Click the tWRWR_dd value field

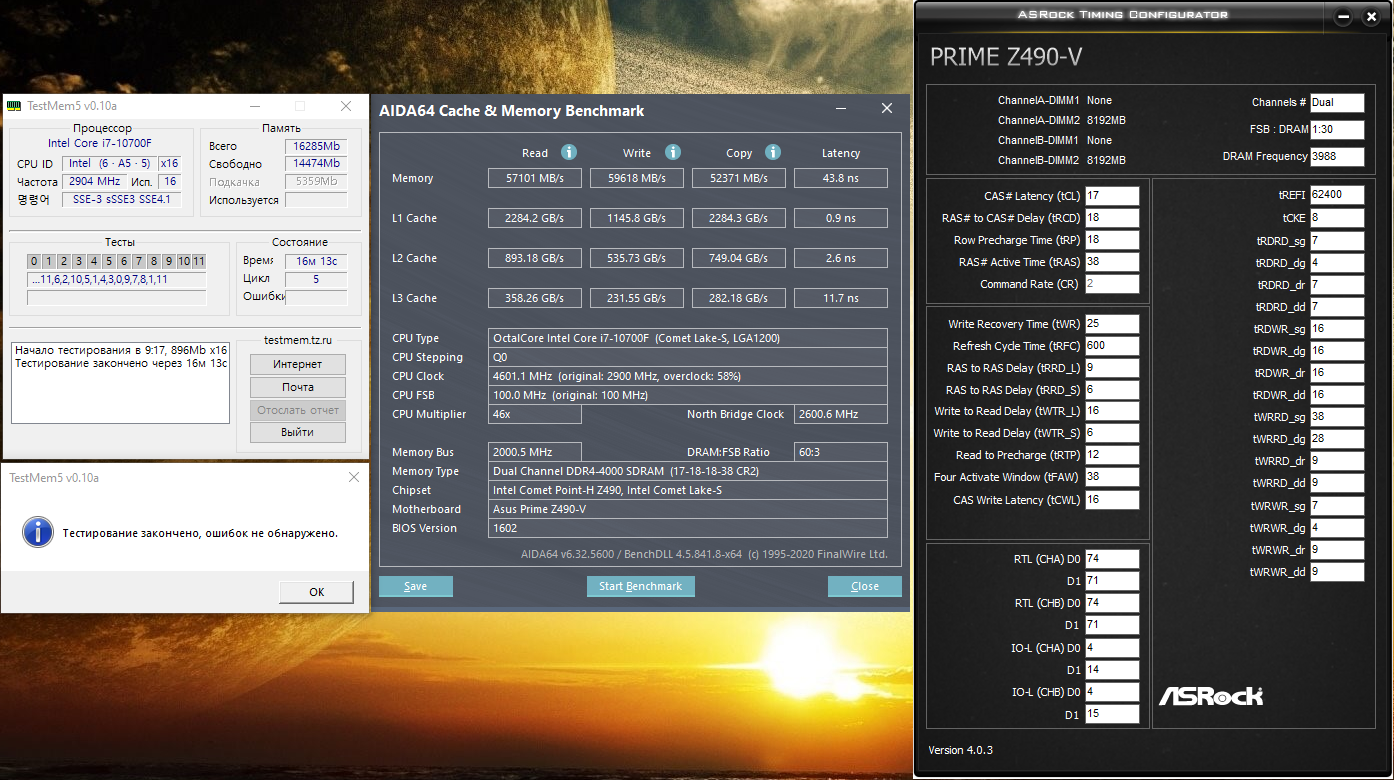coord(1337,572)
